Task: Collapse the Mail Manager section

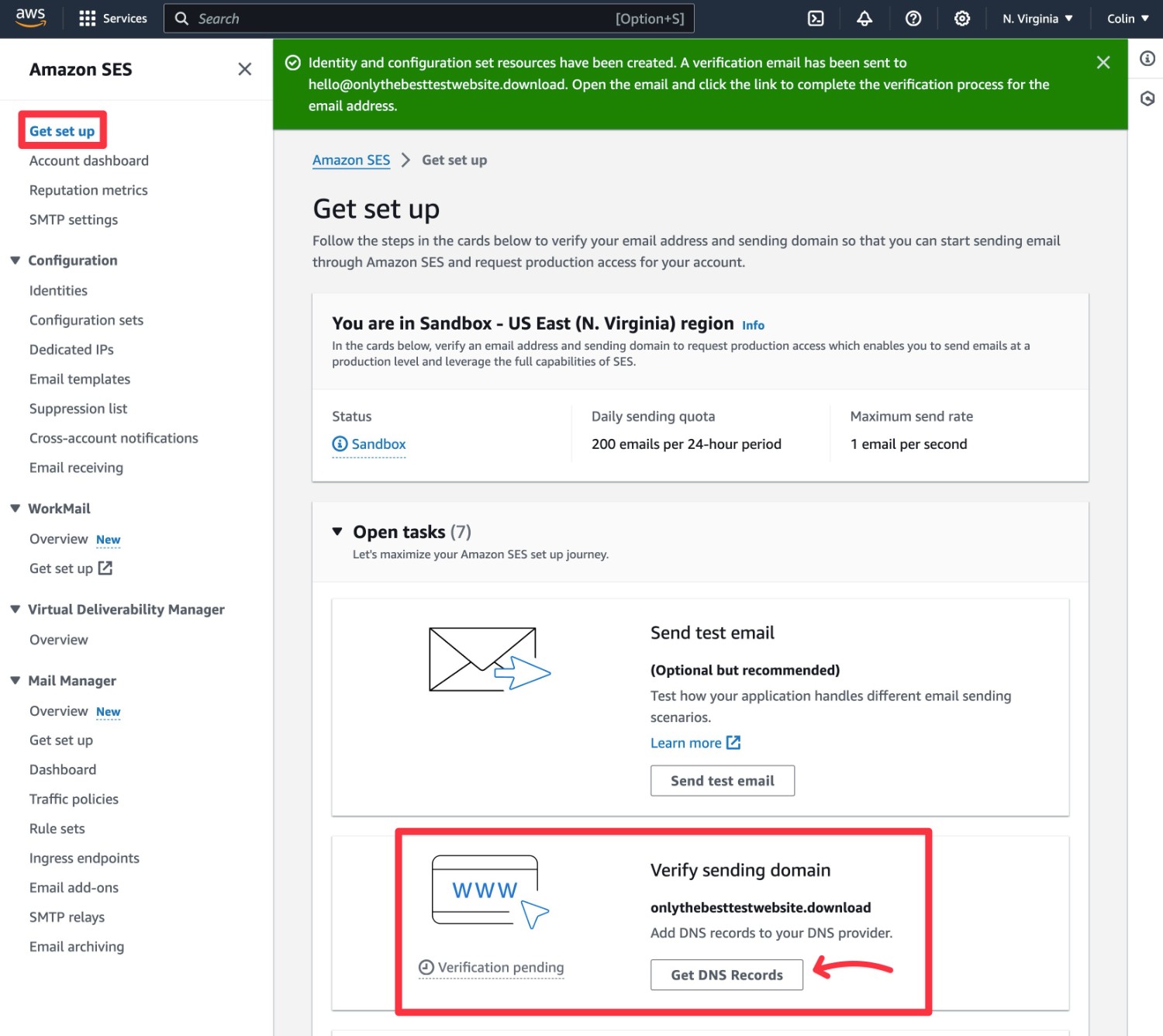Action: click(x=15, y=680)
